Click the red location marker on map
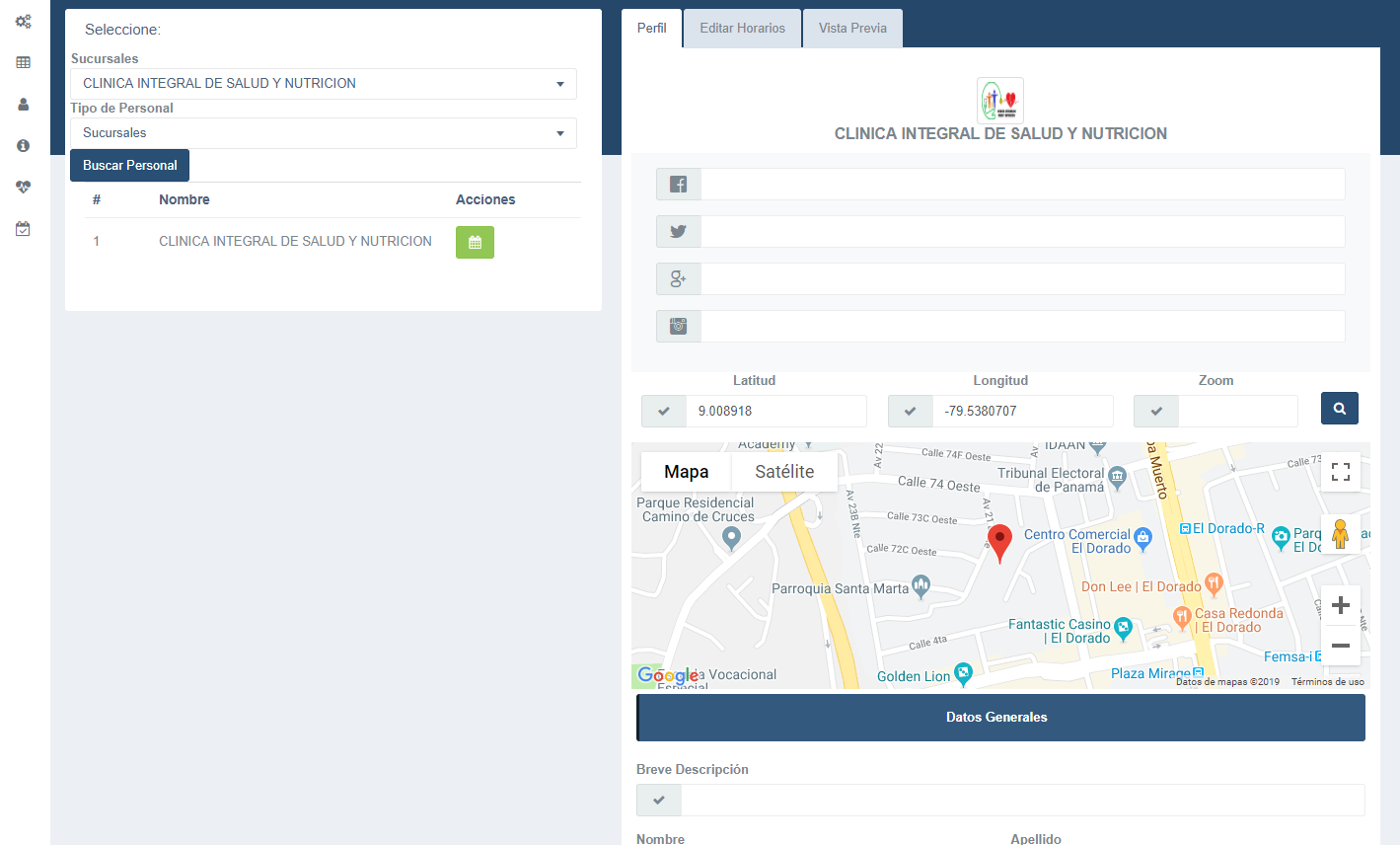This screenshot has width=1400, height=845. (1000, 542)
